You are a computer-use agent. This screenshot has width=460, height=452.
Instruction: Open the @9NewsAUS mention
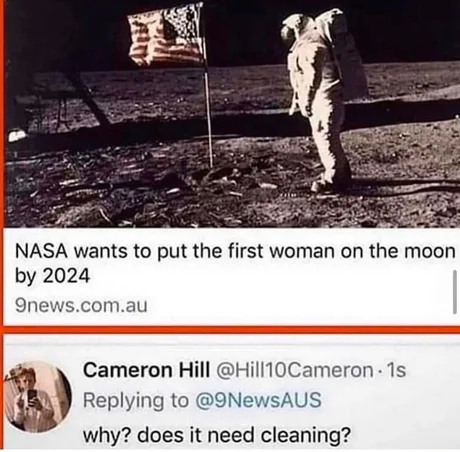pos(258,400)
